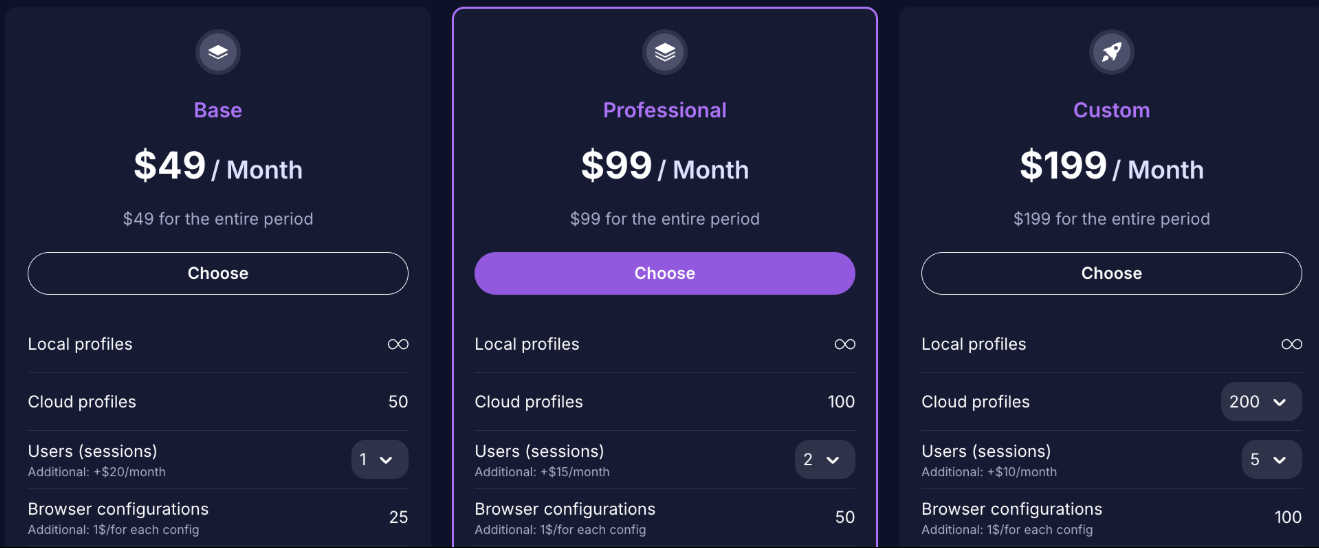Click the $49 / Month price
Image resolution: width=1319 pixels, height=548 pixels.
click(218, 167)
